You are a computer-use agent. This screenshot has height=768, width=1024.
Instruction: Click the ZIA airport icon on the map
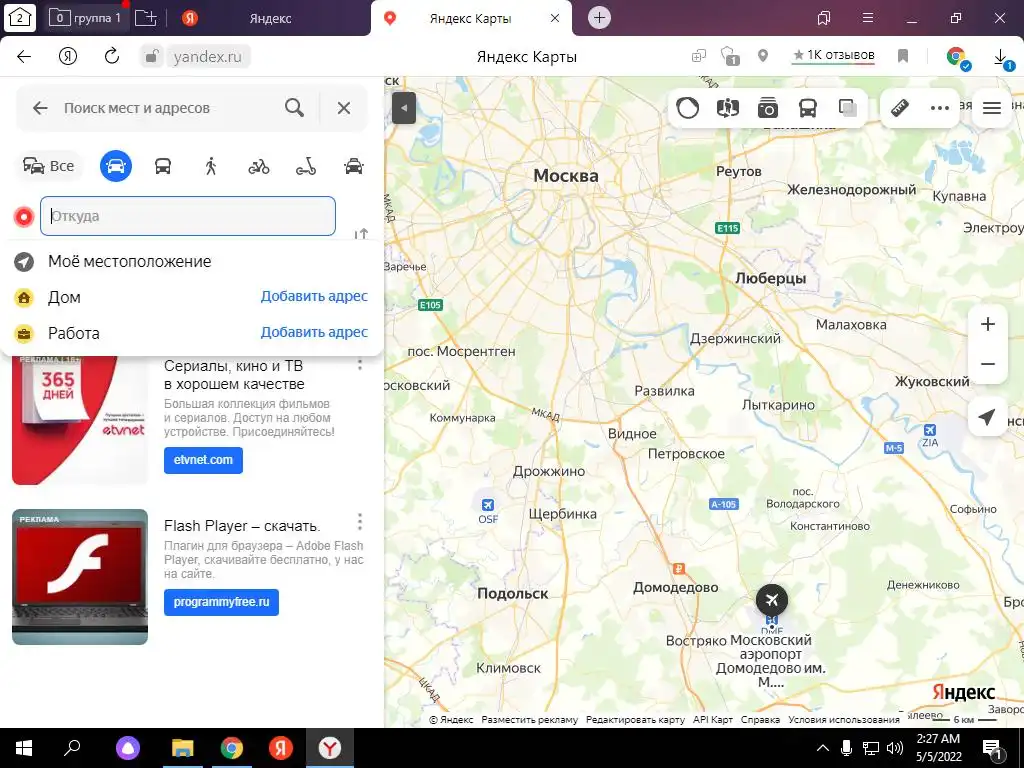point(930,430)
